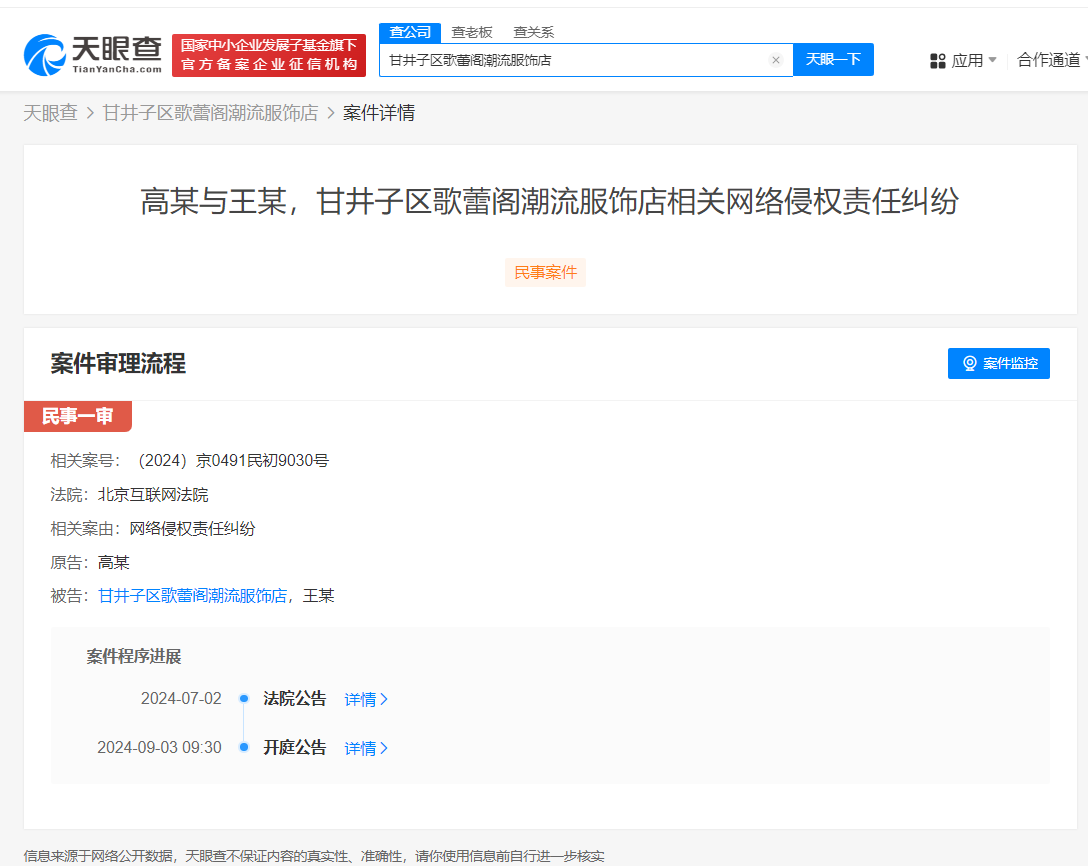Click the timeline dot next to 法院公告

[x=242, y=698]
